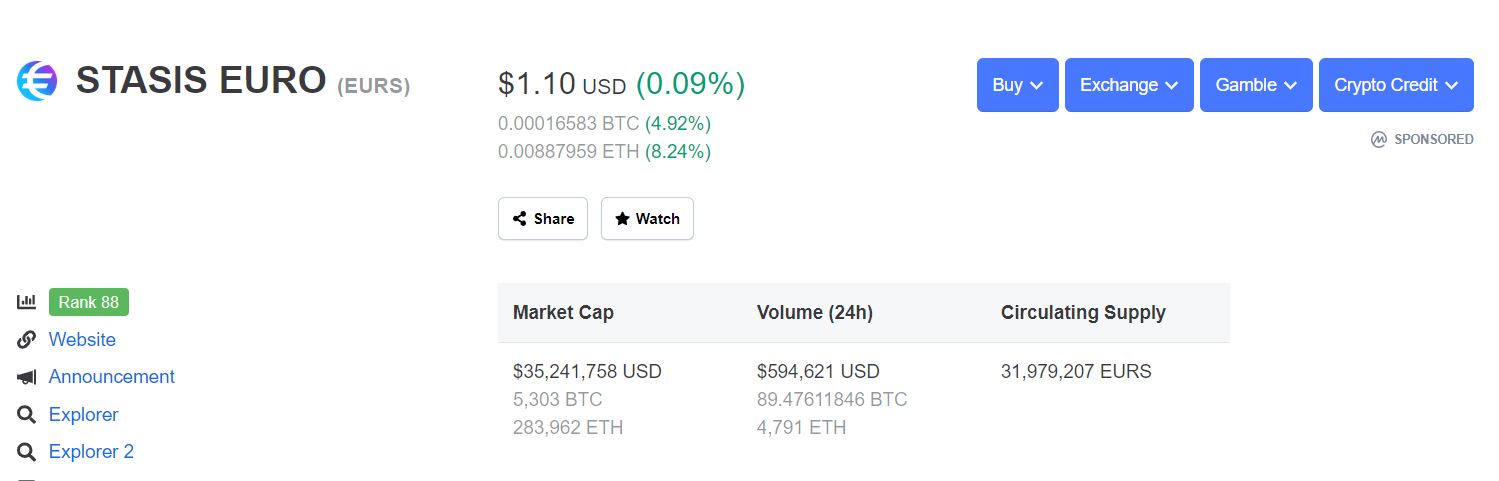1499x481 pixels.
Task: Click the green Rank 88 badge
Action: tap(89, 302)
